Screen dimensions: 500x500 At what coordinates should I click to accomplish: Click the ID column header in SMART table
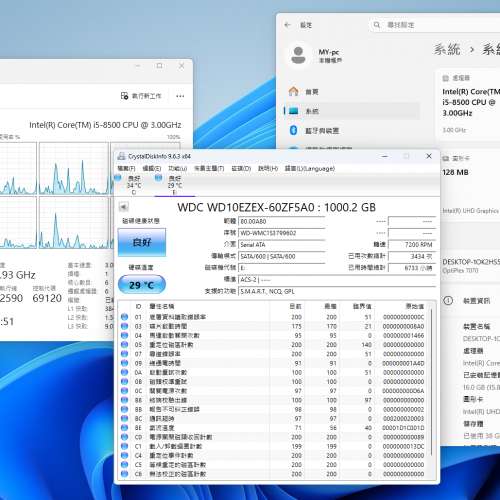(x=138, y=306)
